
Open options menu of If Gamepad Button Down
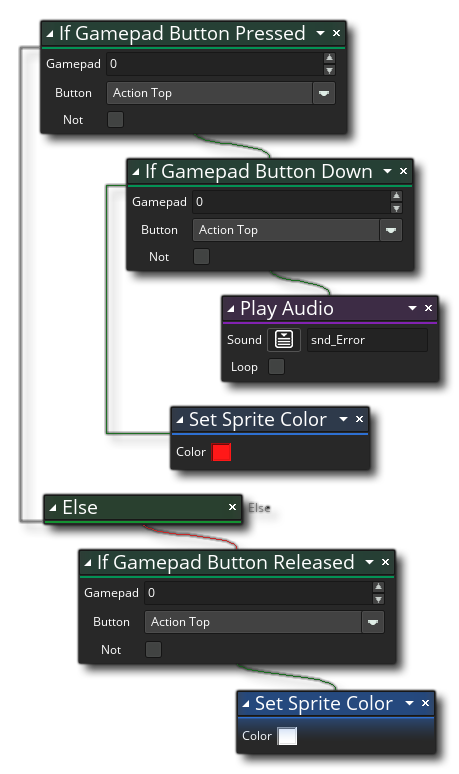[387, 171]
